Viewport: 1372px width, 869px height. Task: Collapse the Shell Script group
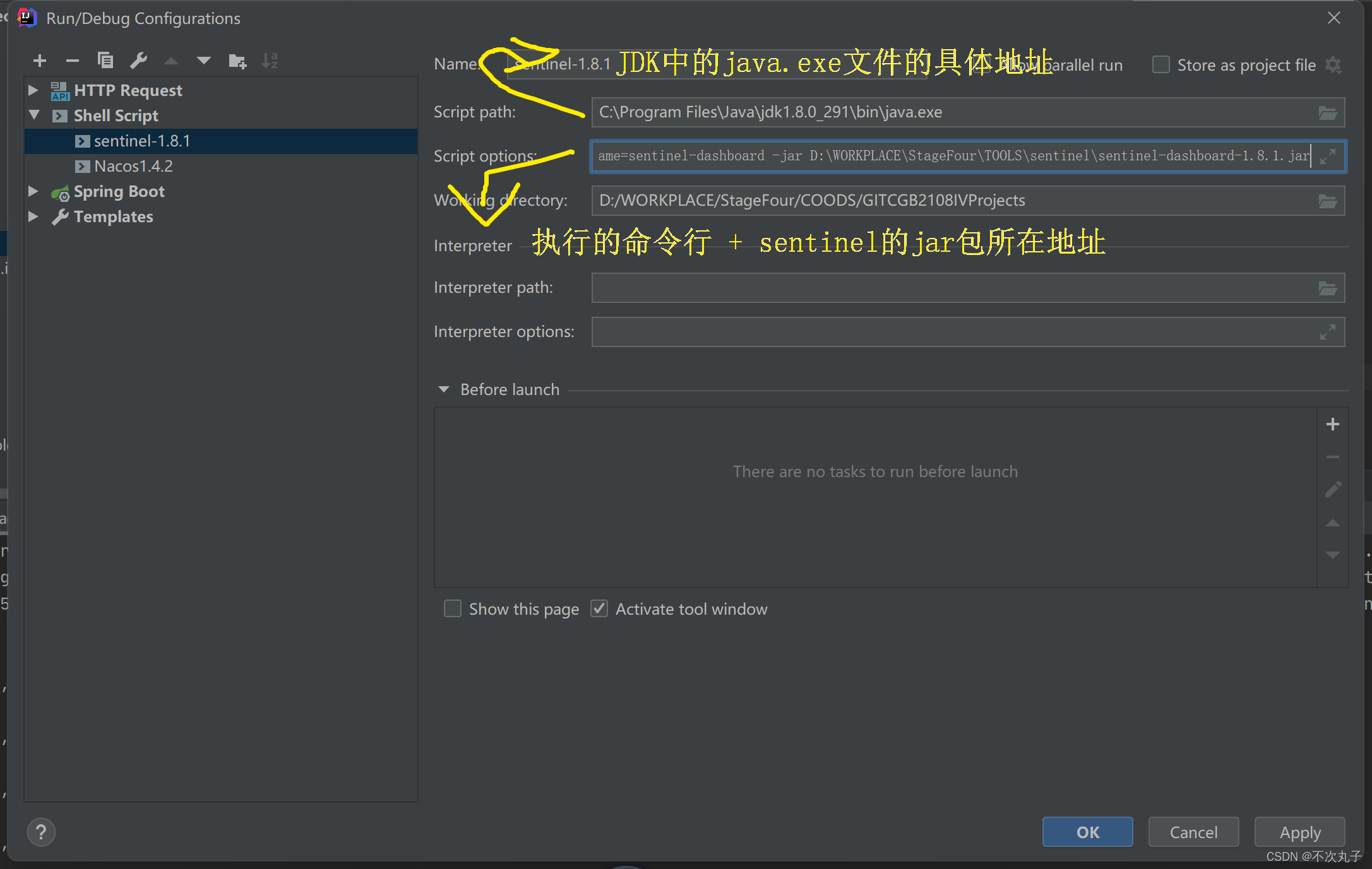point(35,115)
